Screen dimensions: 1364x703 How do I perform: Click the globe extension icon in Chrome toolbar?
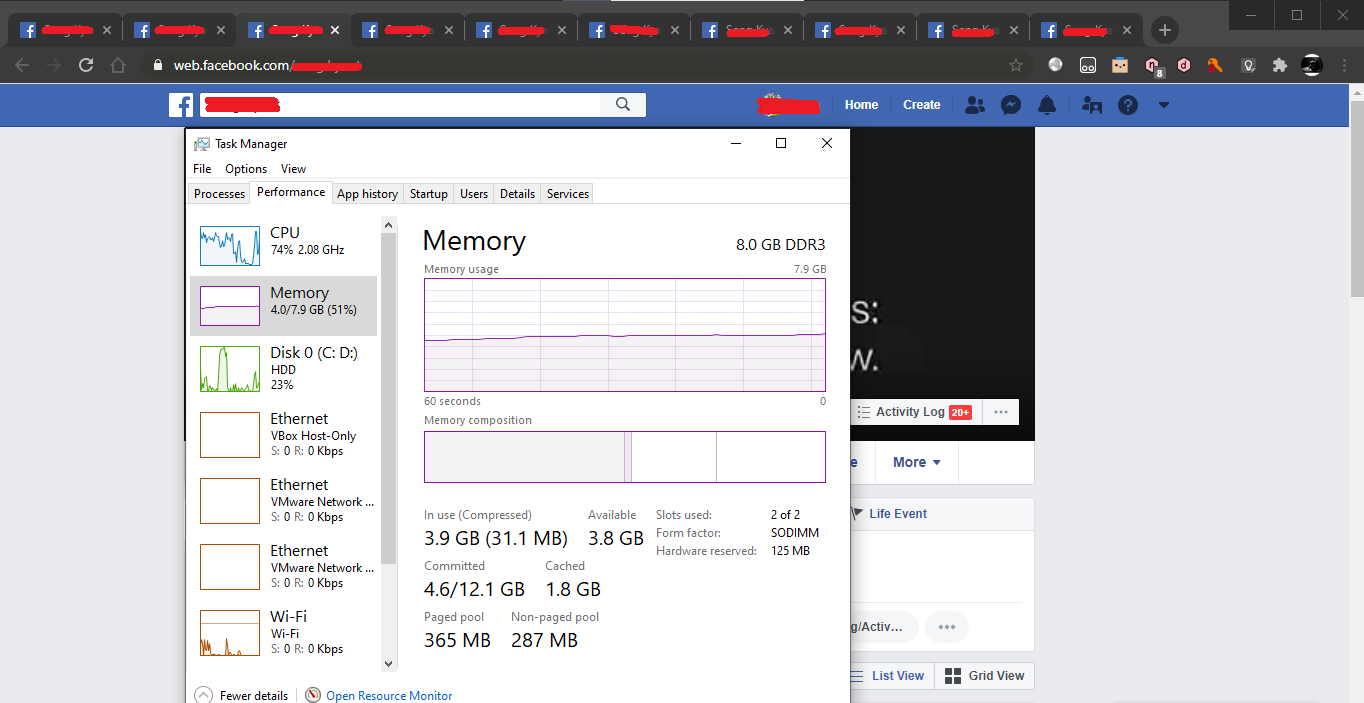(1056, 65)
